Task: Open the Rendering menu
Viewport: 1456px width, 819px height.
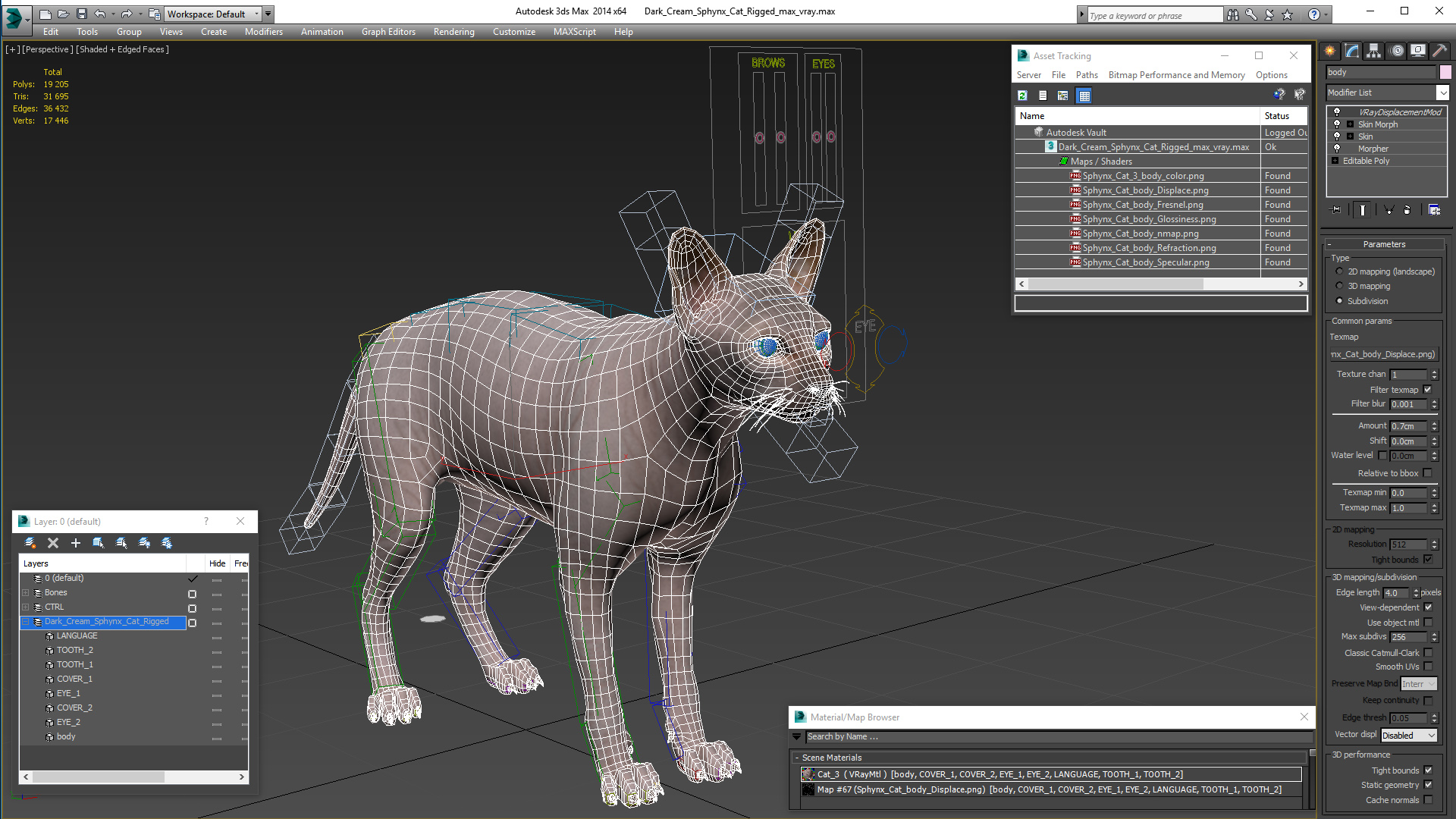Action: (453, 32)
